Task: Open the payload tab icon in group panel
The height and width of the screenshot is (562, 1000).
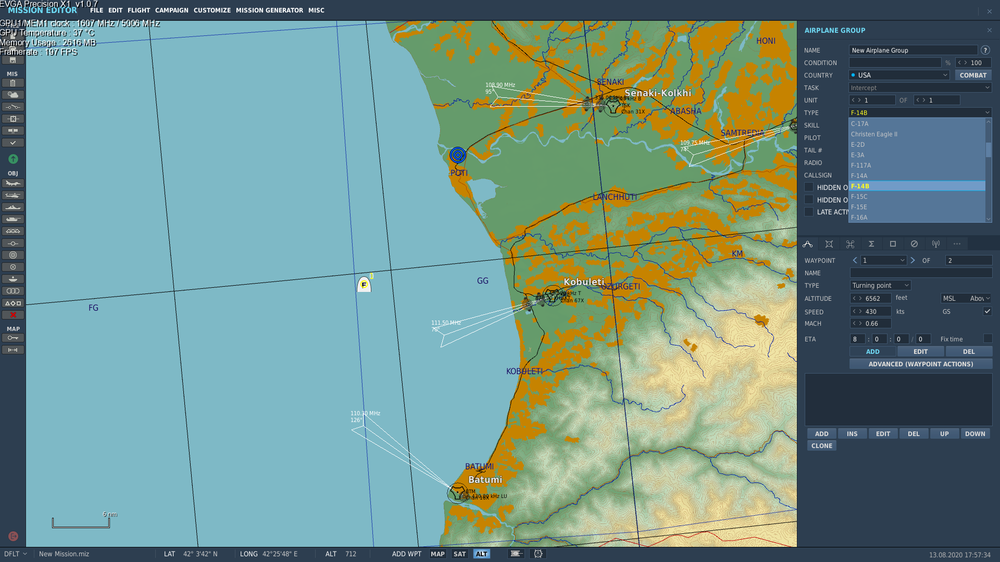Action: (850, 244)
